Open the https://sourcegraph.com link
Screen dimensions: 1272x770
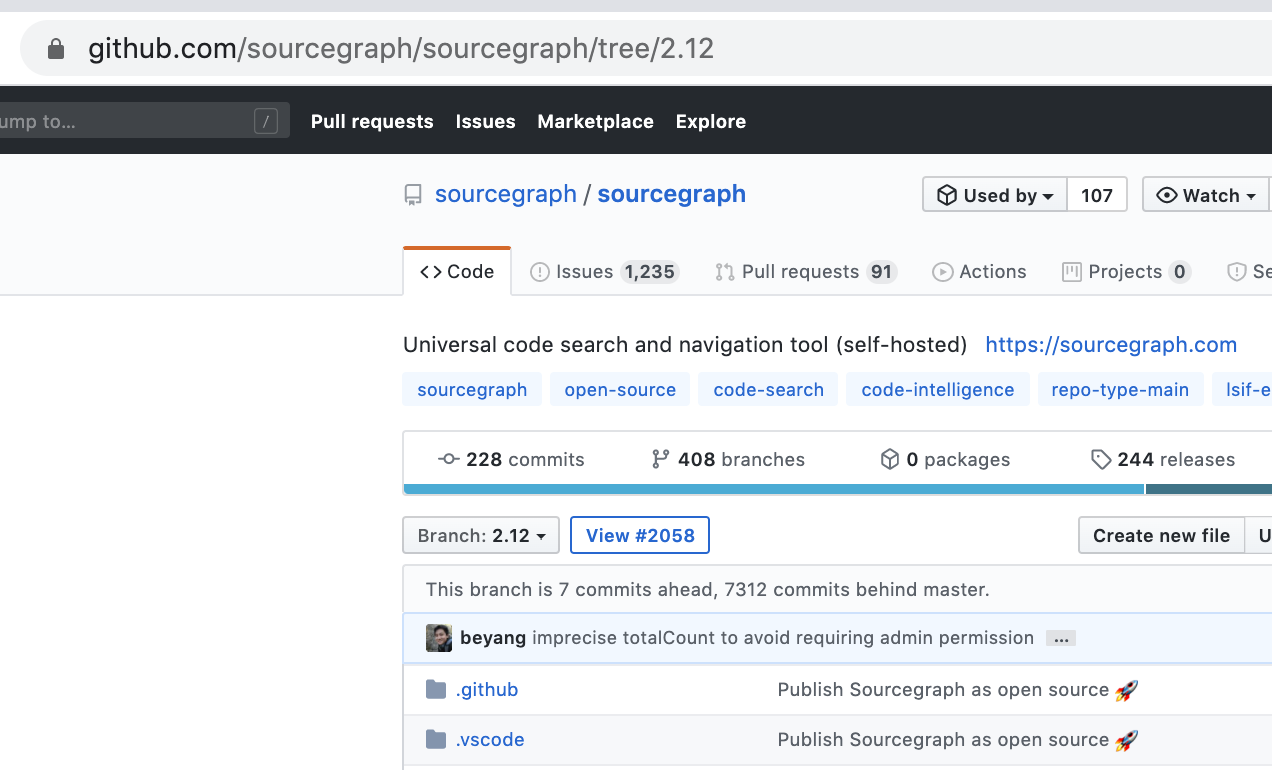tap(1111, 344)
